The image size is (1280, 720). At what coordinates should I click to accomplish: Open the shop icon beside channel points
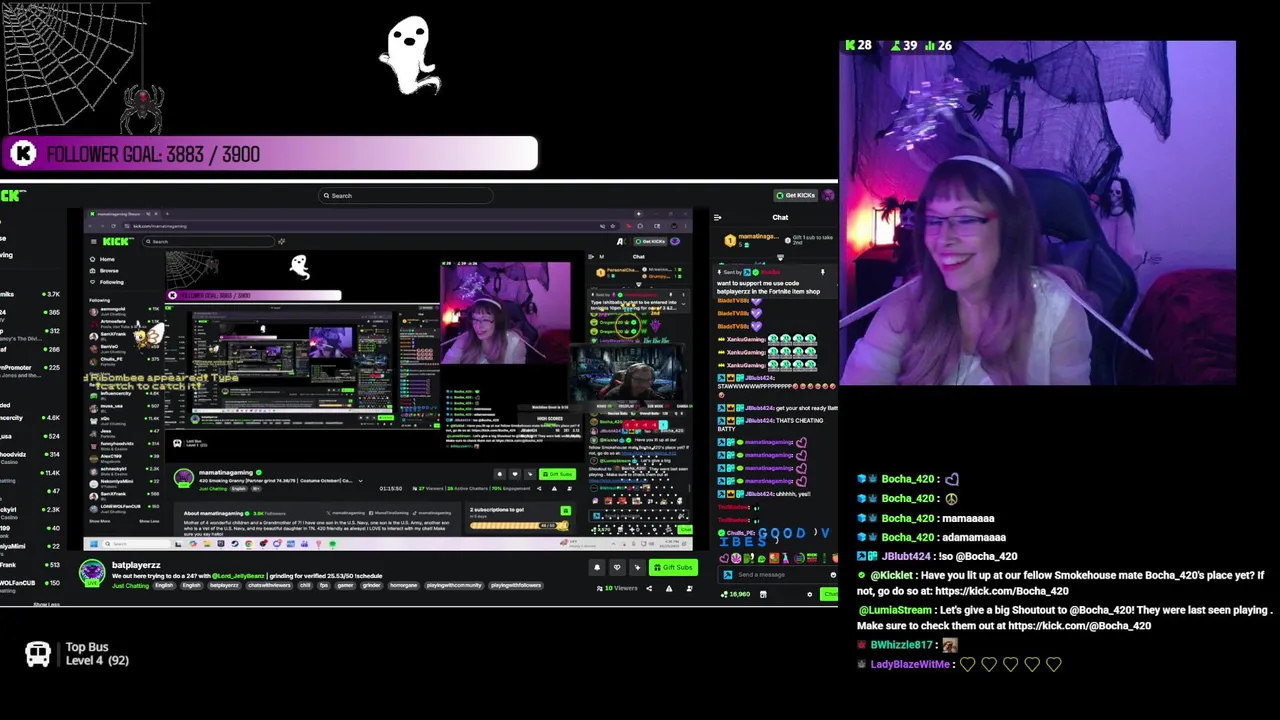[x=762, y=594]
